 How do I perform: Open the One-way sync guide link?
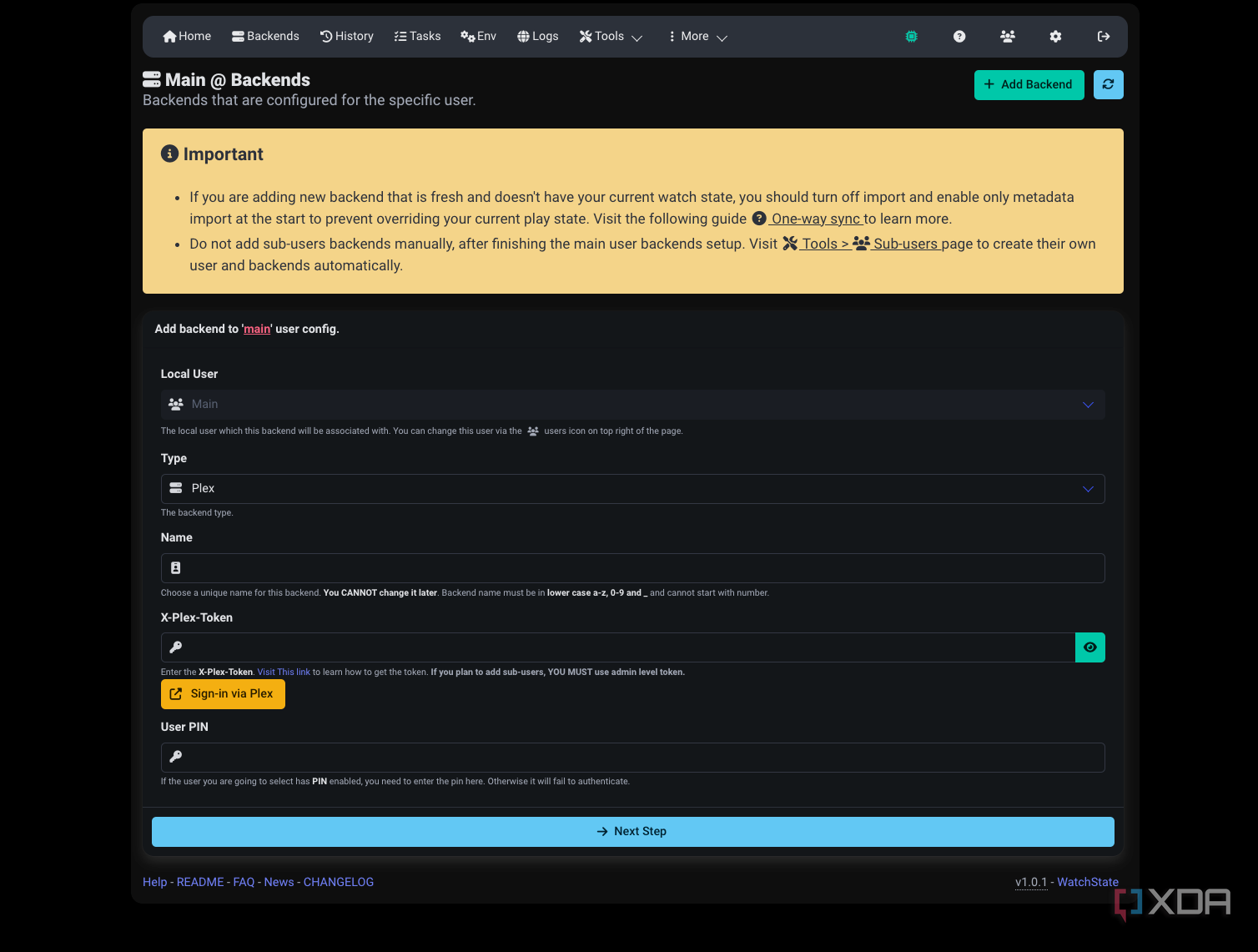(807, 219)
